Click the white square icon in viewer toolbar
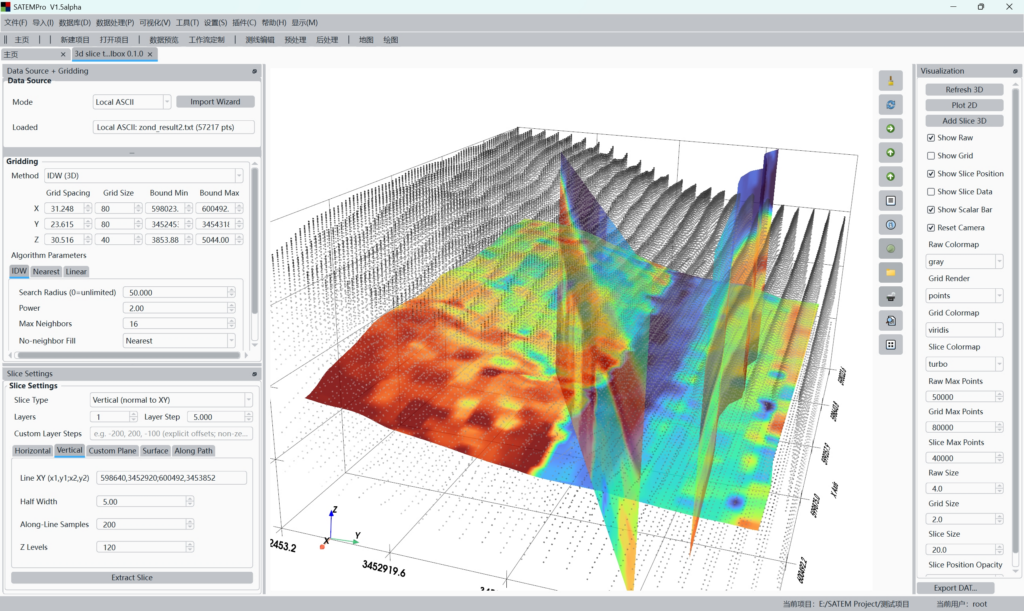The width and height of the screenshot is (1024, 611). tap(889, 201)
